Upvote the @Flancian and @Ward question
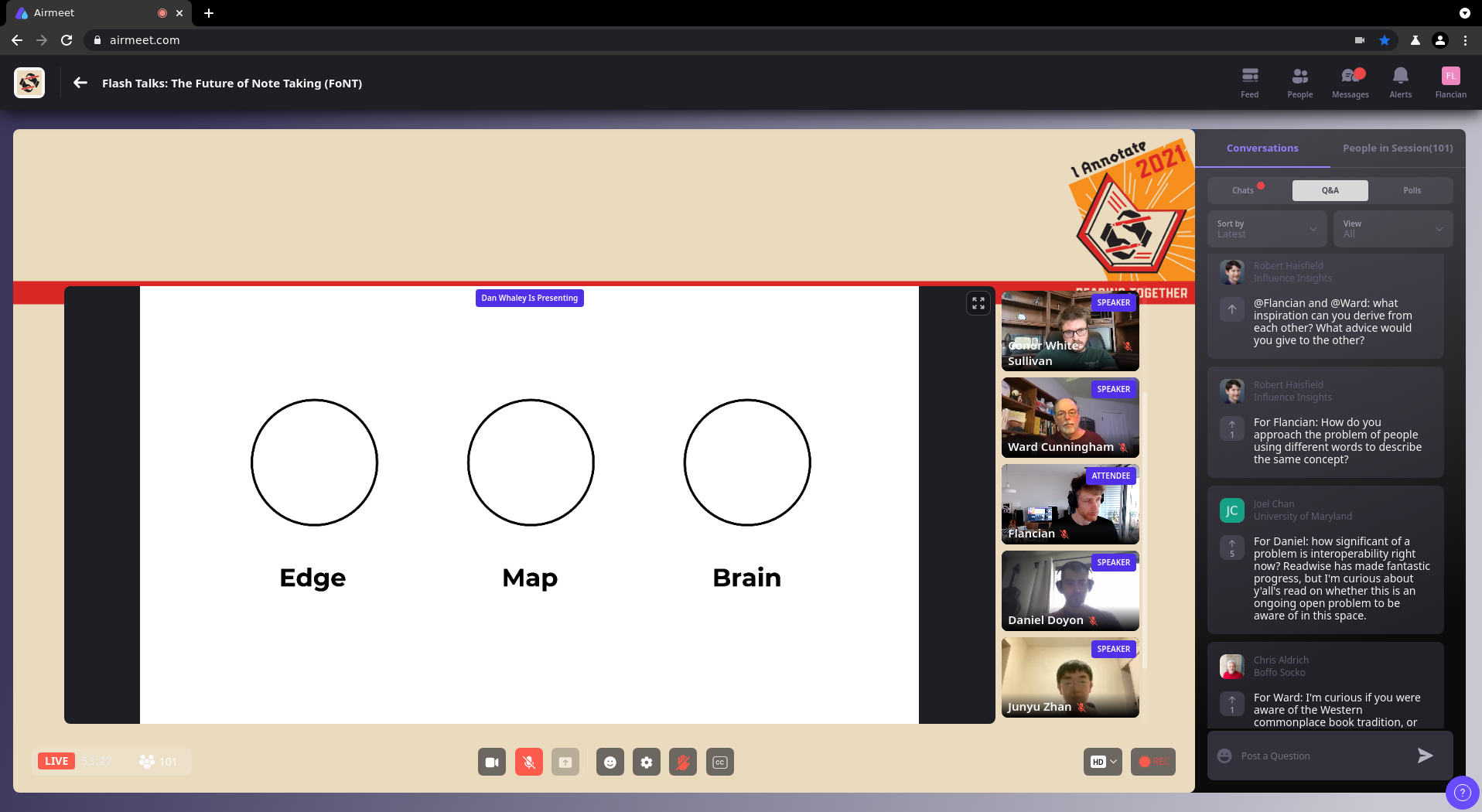This screenshot has height=812, width=1482. click(1232, 309)
